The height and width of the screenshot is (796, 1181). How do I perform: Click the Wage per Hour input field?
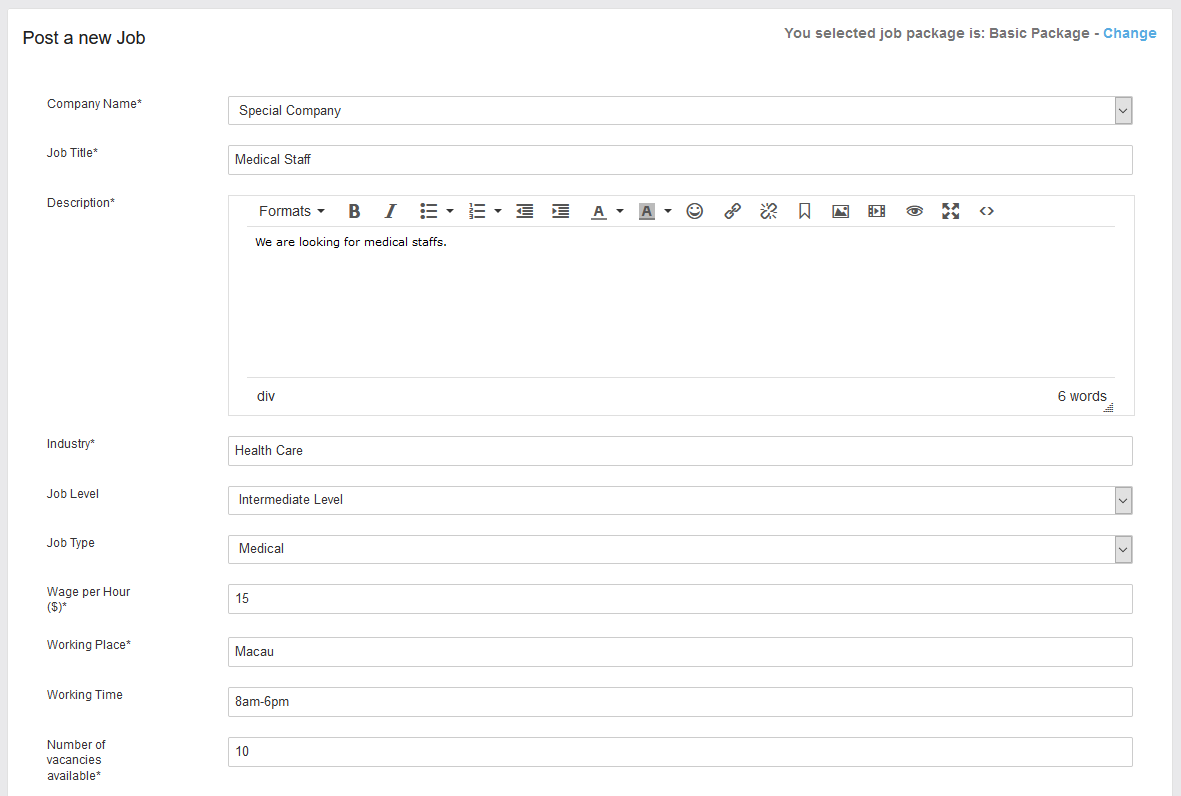(680, 599)
